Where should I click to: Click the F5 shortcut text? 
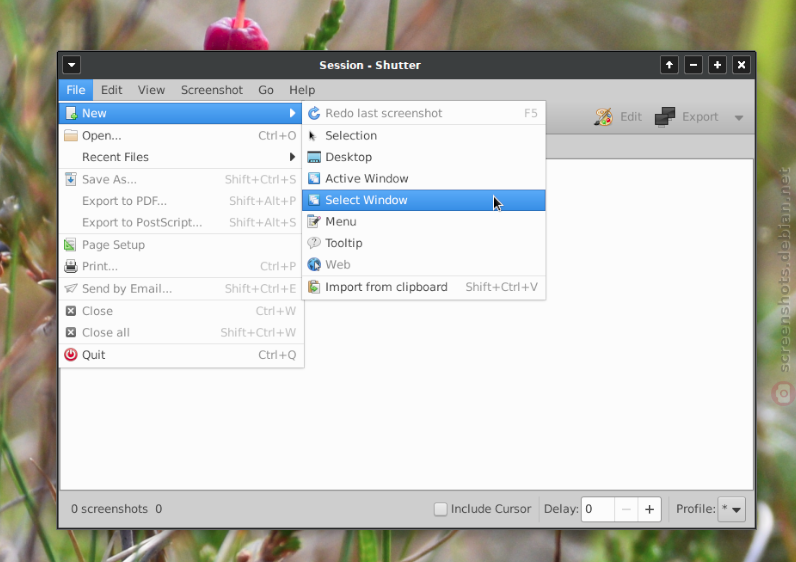(530, 113)
